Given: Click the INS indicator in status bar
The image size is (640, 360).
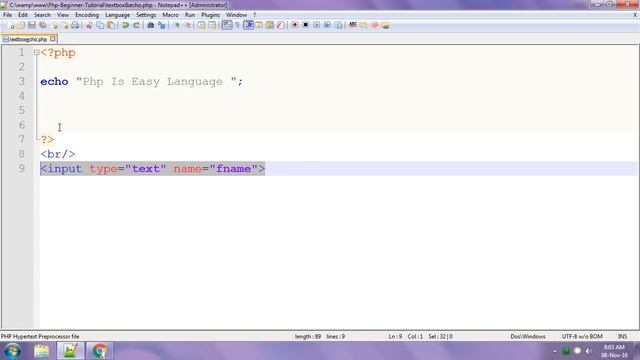Looking at the screenshot, I should tap(622, 336).
